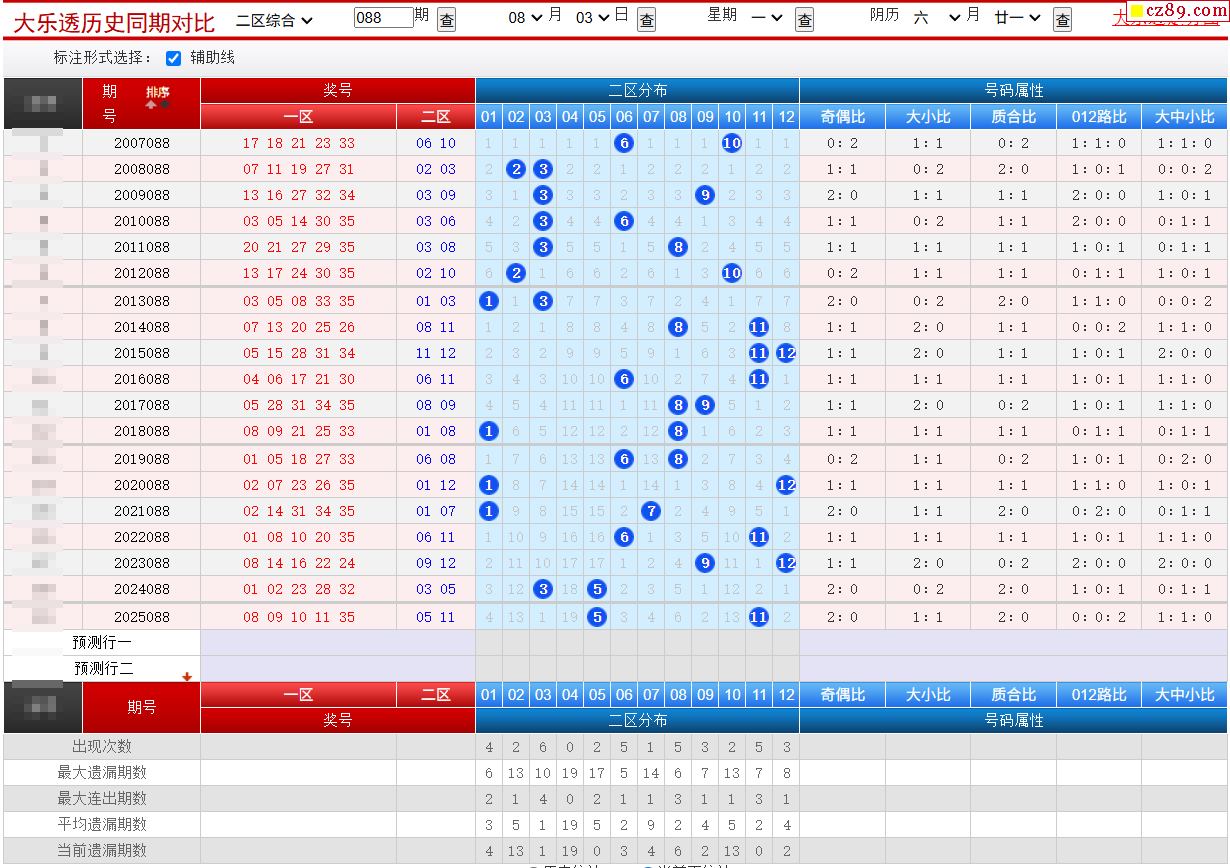Click the 查 button after the 星期 dropdown
The image size is (1230, 868).
click(804, 19)
